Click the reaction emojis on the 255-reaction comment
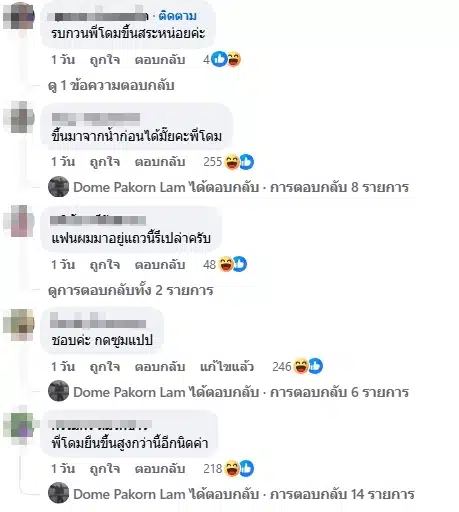Screen dimensions: 459x512 pos(239,162)
